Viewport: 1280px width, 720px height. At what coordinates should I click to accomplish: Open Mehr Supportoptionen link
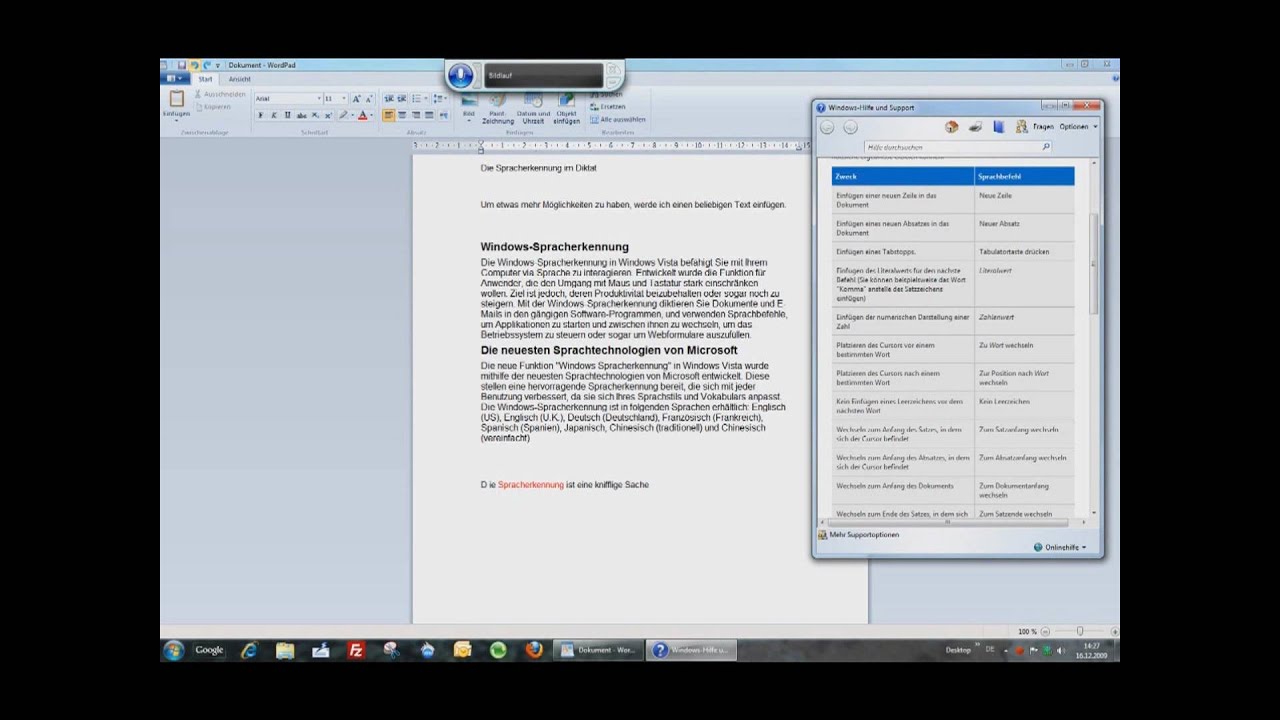(x=858, y=535)
